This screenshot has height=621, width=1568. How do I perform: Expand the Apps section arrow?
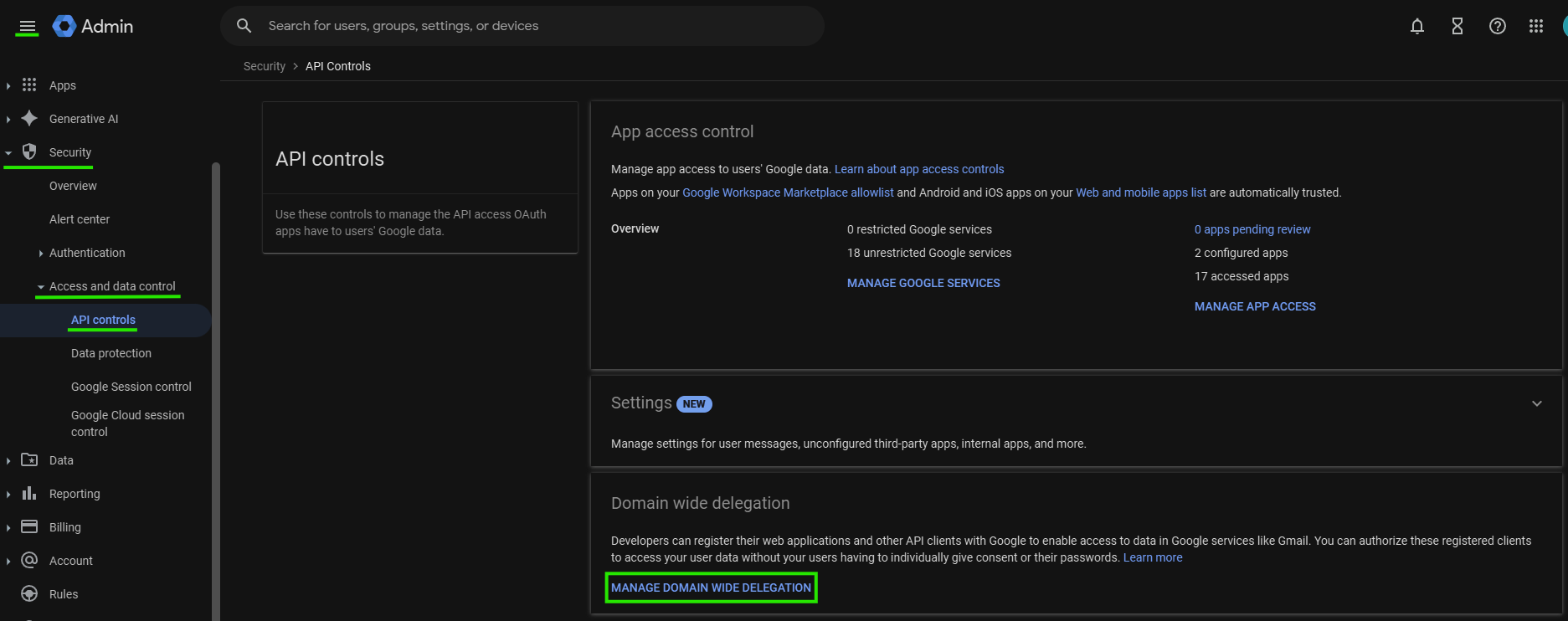tap(8, 85)
